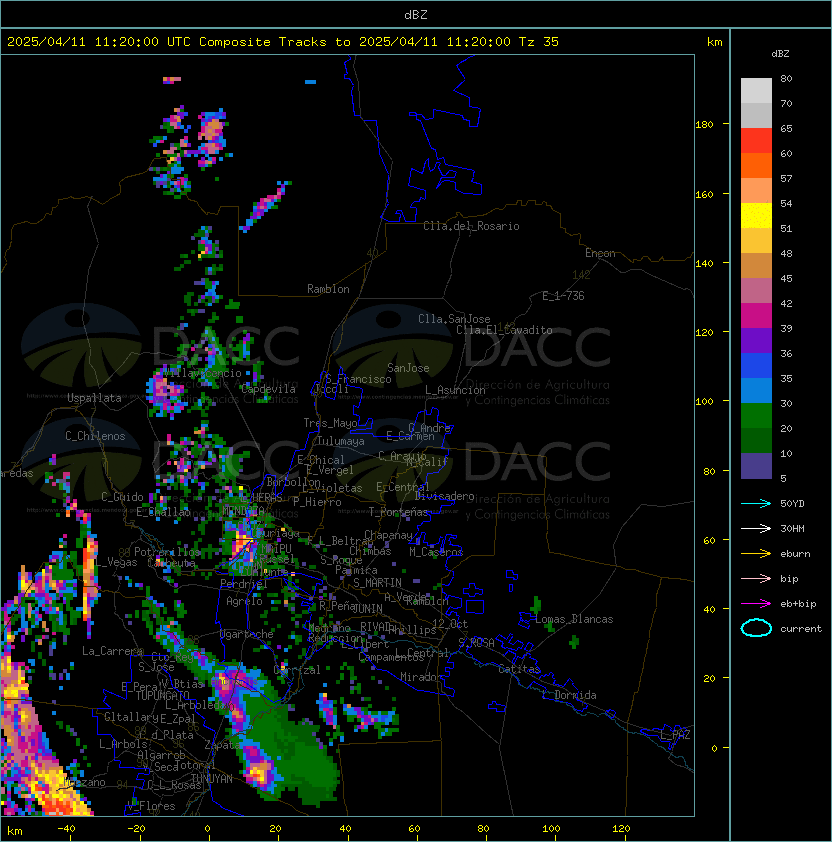This screenshot has height=842, width=832.
Task: Click the cyan 50YD track arrow in legend
Action: [x=756, y=504]
